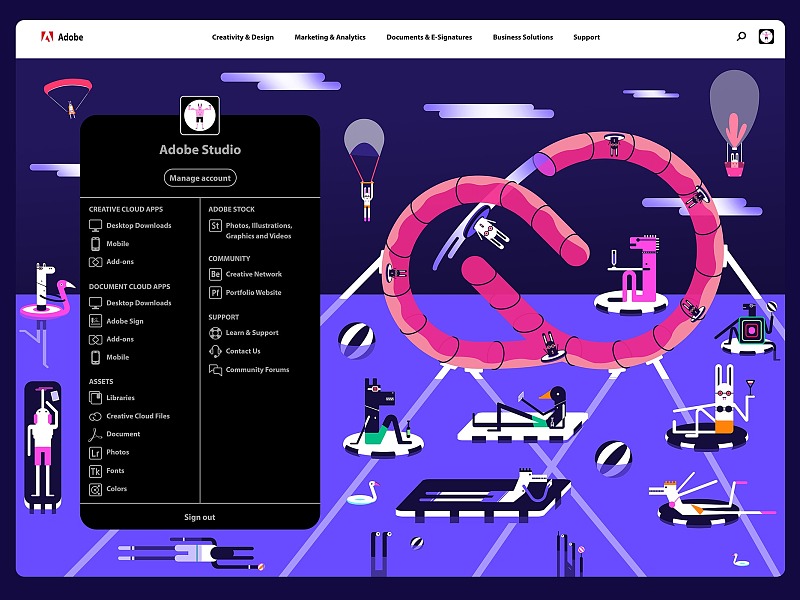
Task: Select the Lightroom Photos Lr icon
Action: tap(96, 453)
